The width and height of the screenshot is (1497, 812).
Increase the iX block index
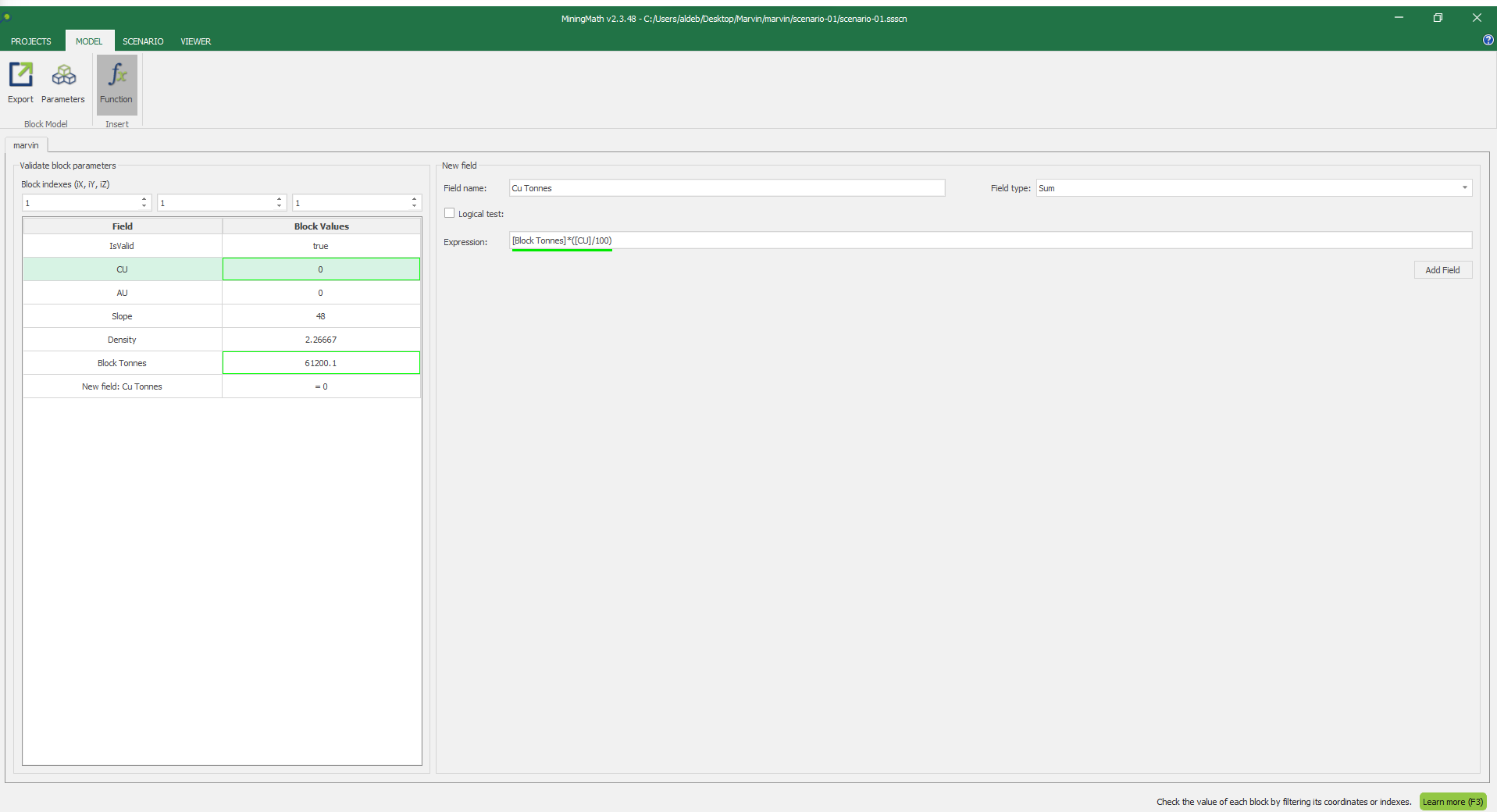pyautogui.click(x=144, y=199)
